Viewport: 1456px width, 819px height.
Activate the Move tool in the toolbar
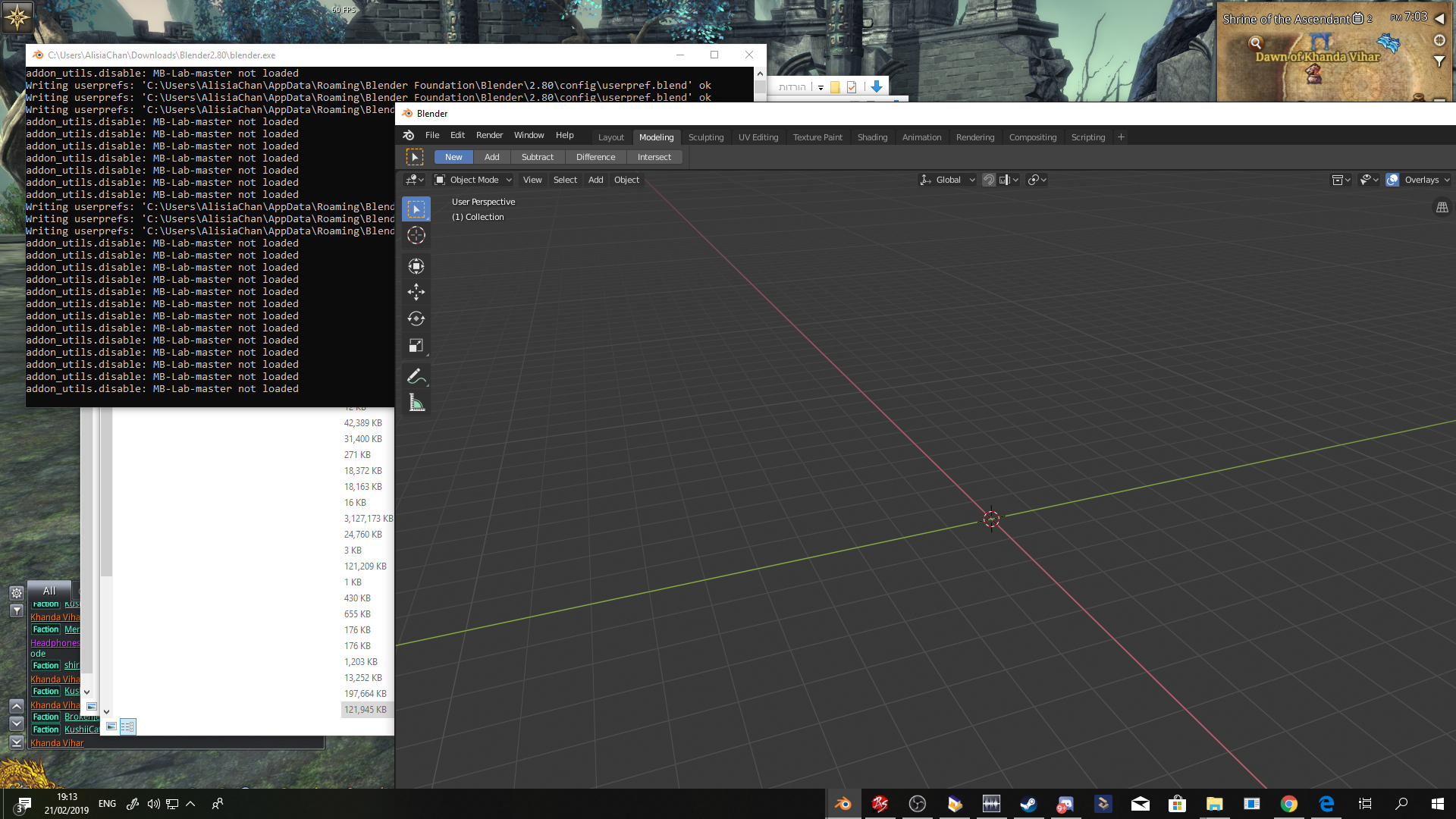pyautogui.click(x=416, y=292)
